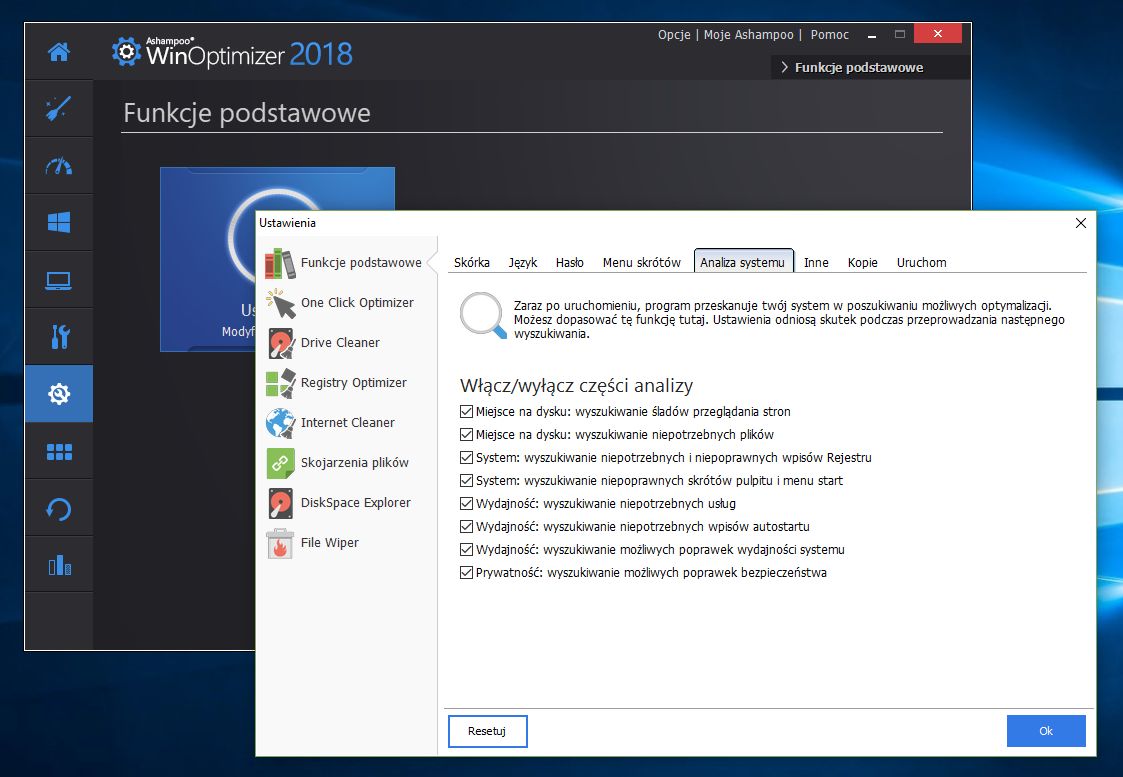Uncheck disk space browsing traces search
This screenshot has width=1123, height=777.
click(466, 412)
